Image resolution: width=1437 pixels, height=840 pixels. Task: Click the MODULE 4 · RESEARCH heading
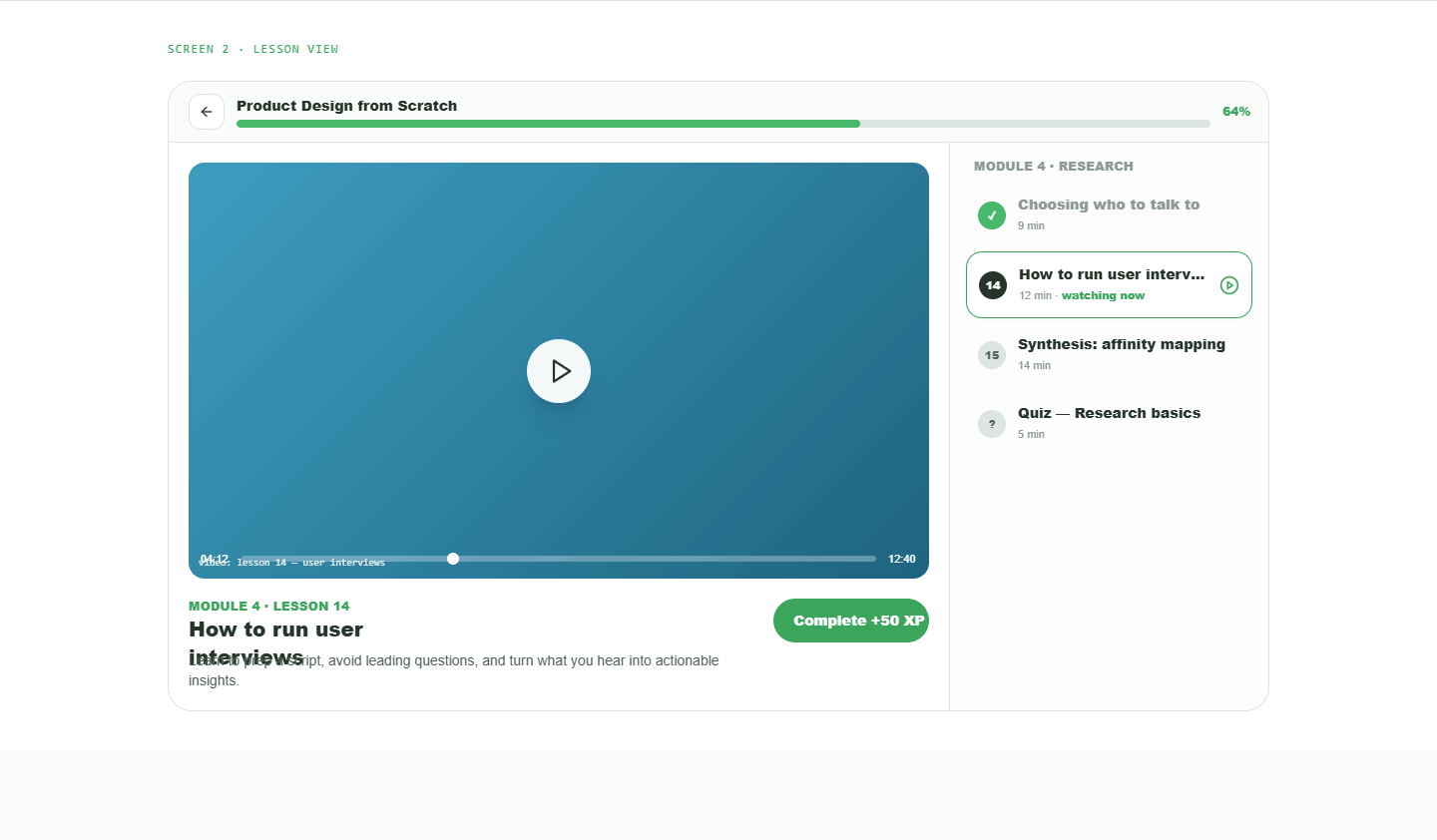[1054, 167]
